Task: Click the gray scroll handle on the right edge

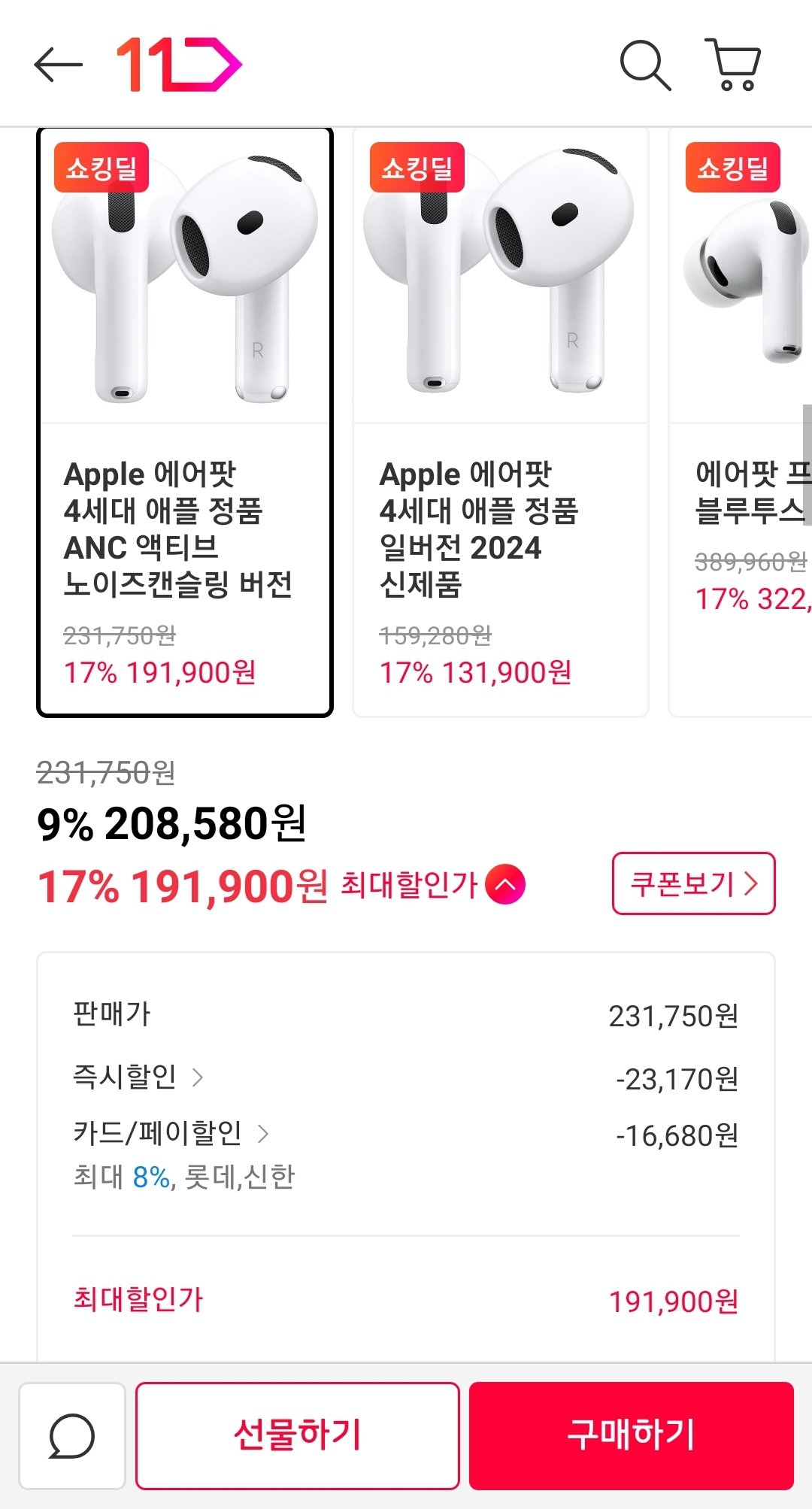Action: tap(807, 465)
